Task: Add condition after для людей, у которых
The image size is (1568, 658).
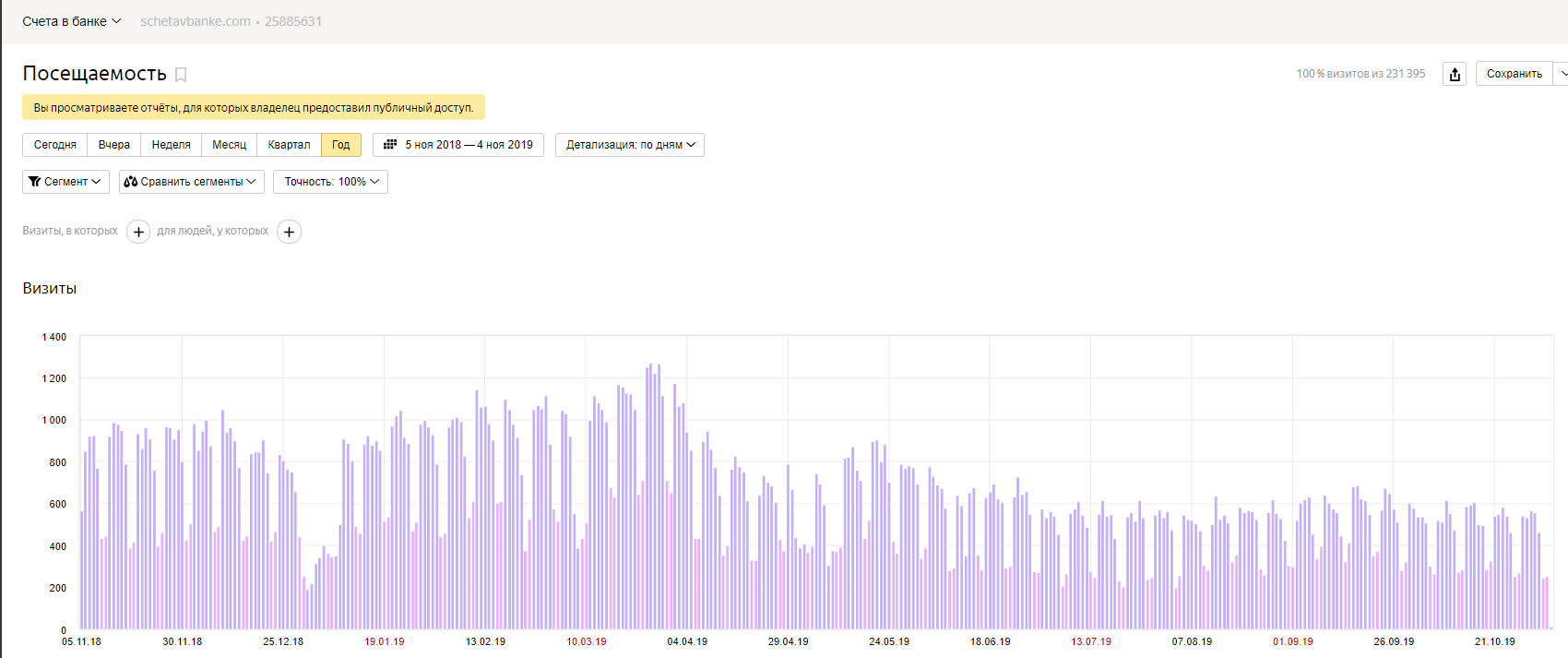Action: (x=290, y=232)
